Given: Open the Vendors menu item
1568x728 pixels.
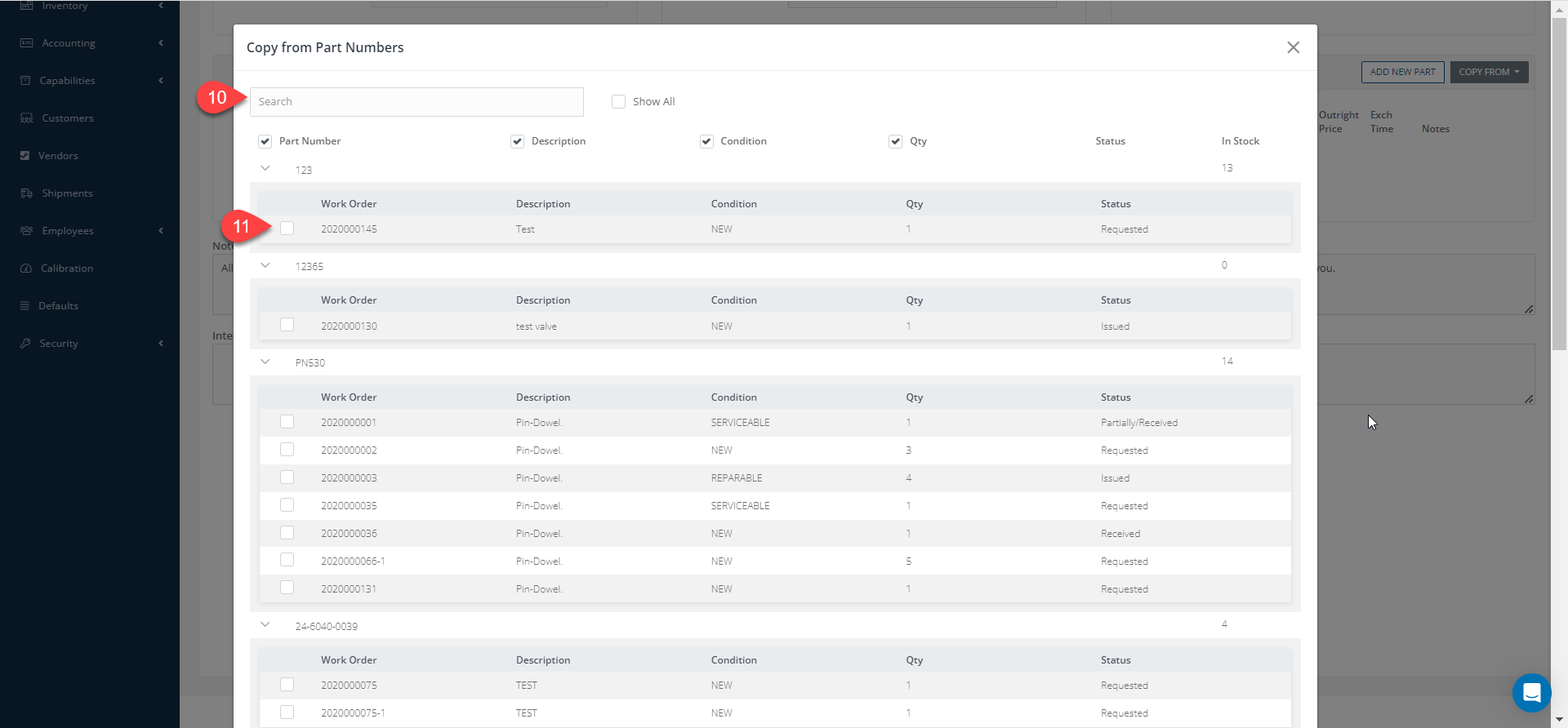Looking at the screenshot, I should 58,156.
